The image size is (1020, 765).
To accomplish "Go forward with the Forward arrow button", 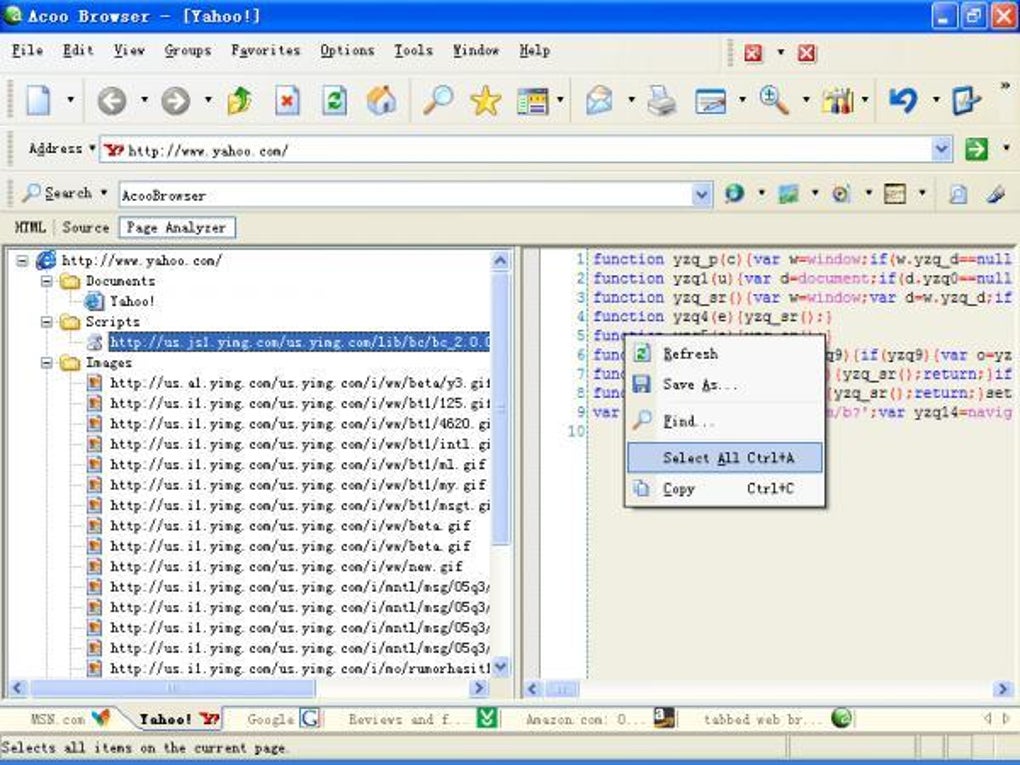I will (x=176, y=101).
